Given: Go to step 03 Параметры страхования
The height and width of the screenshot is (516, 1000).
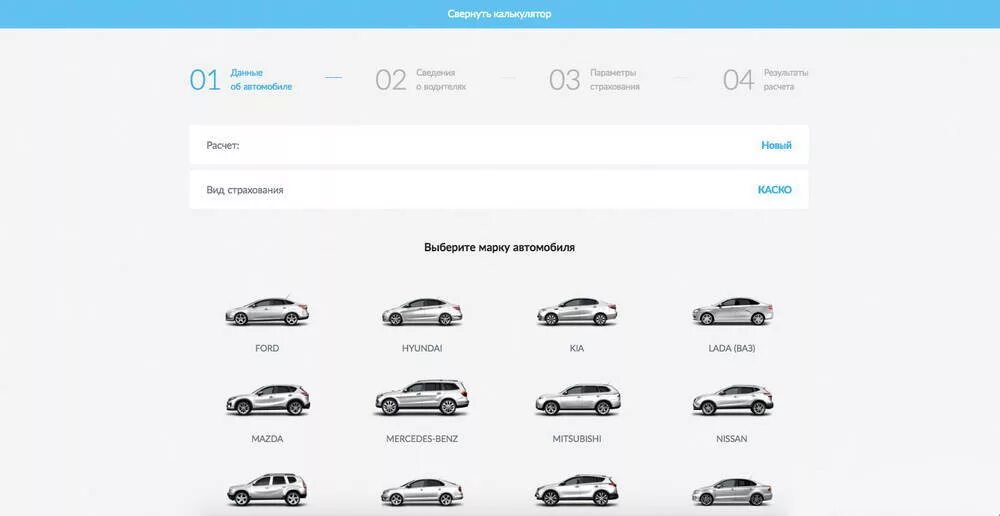Looking at the screenshot, I should pyautogui.click(x=594, y=80).
